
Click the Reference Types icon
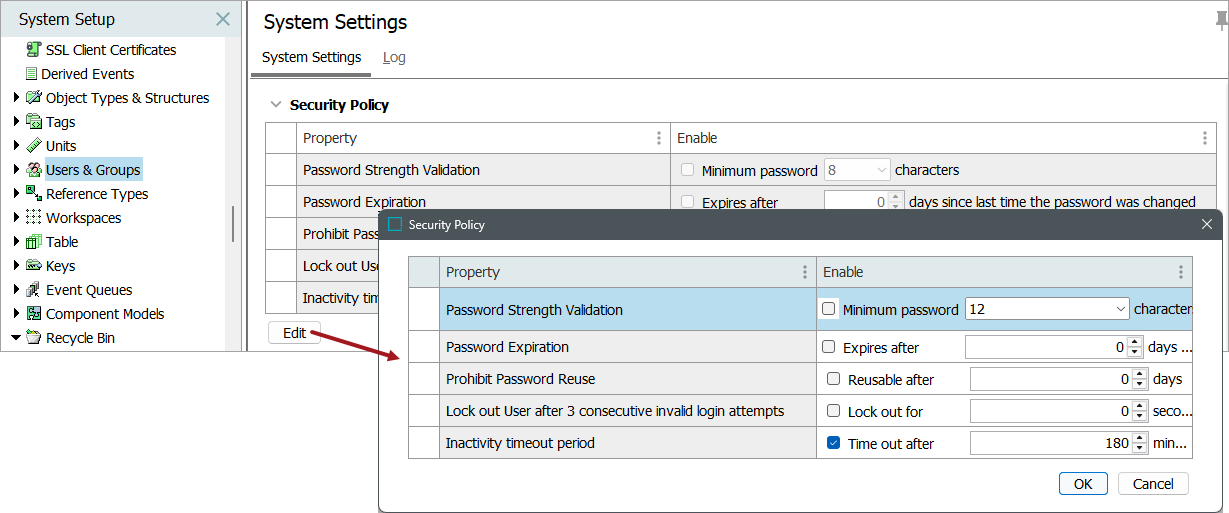pyautogui.click(x=34, y=194)
